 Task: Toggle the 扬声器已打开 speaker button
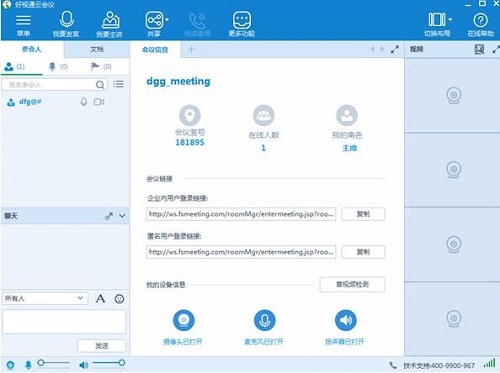pos(346,320)
